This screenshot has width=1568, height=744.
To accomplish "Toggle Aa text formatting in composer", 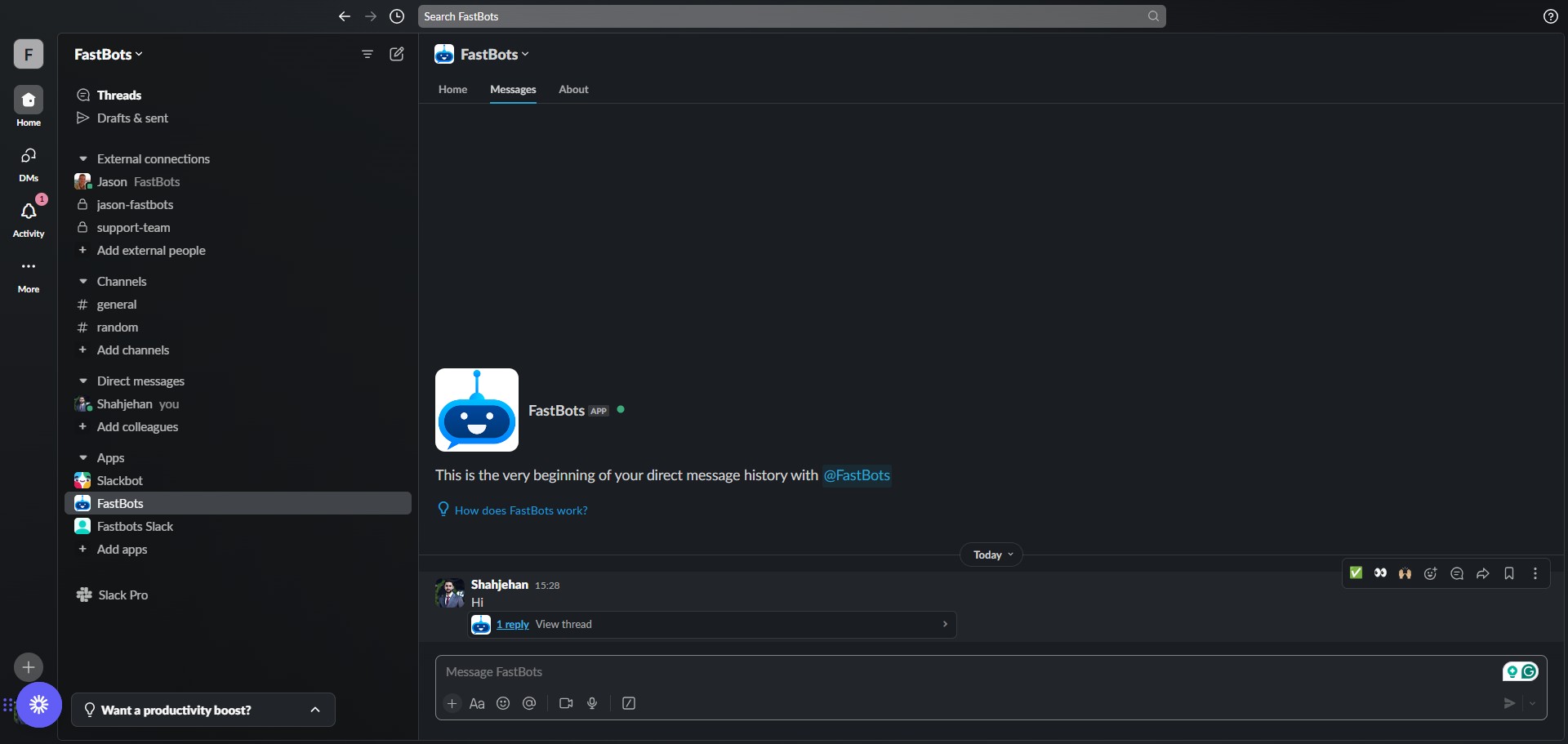I will (477, 703).
